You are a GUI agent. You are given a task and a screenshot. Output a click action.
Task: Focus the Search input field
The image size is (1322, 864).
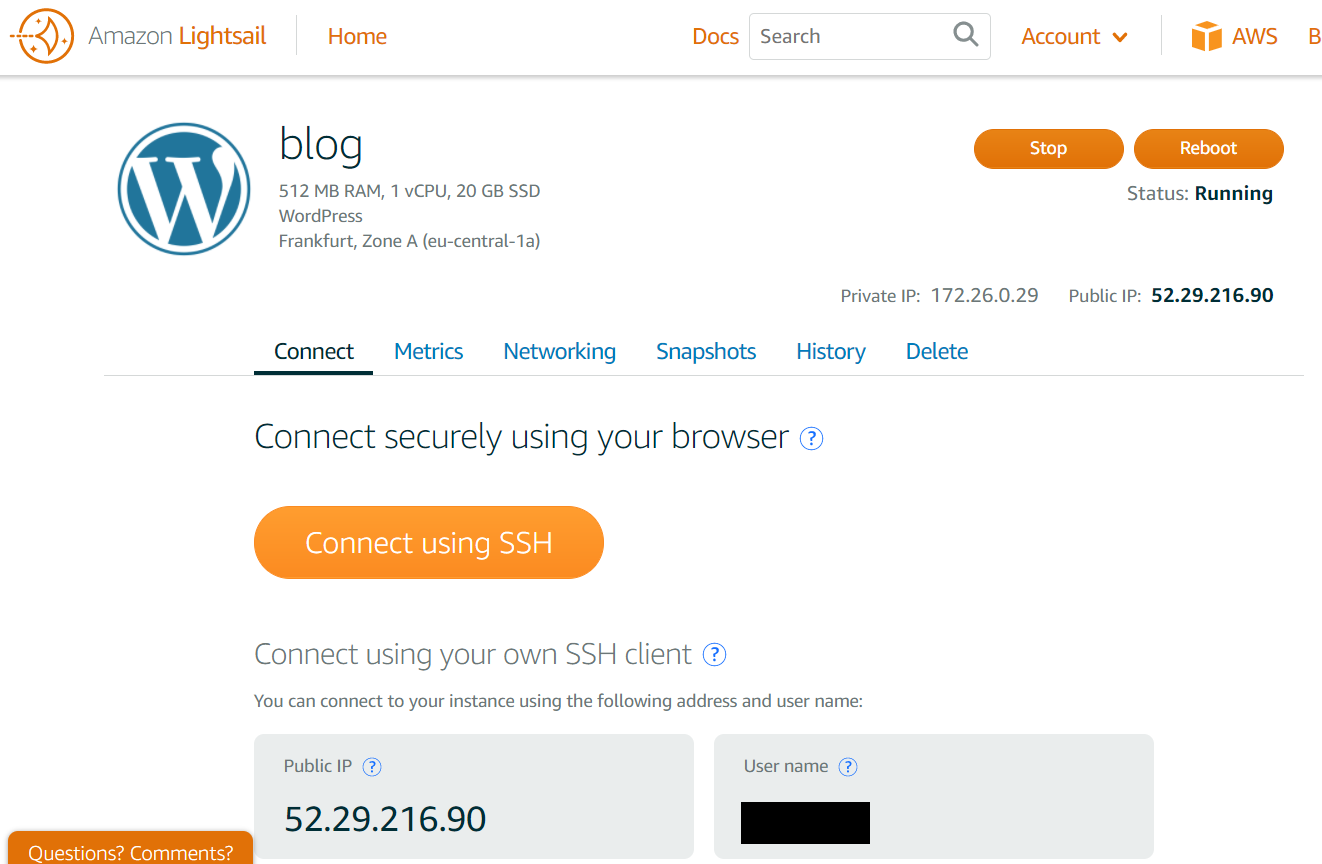point(850,37)
